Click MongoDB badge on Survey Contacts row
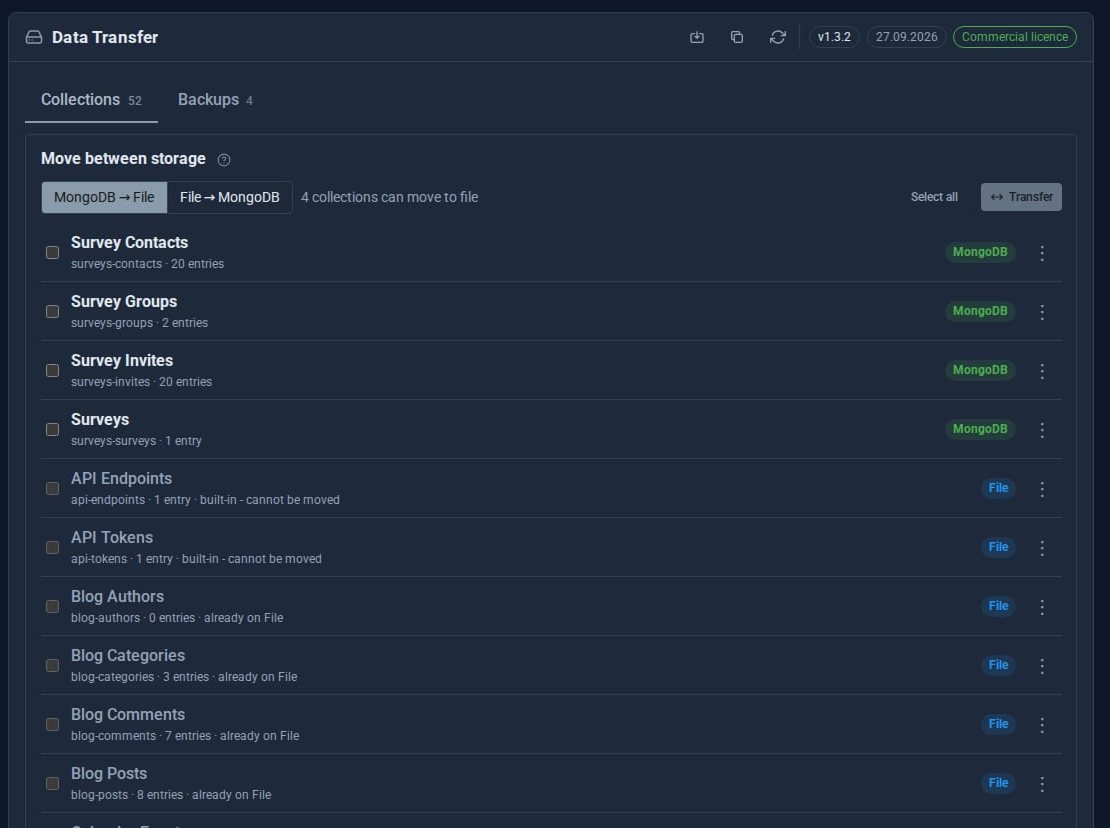 coord(980,252)
